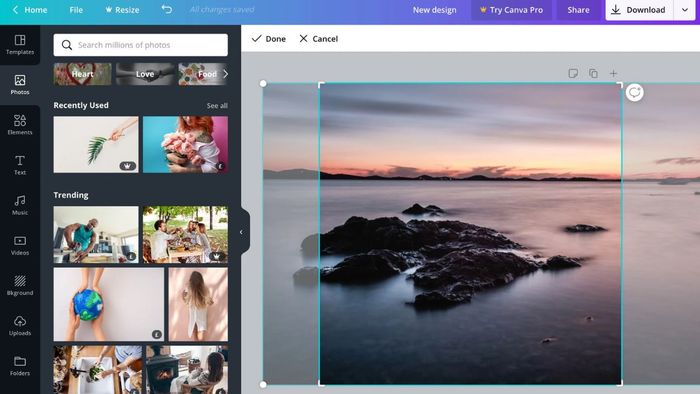The height and width of the screenshot is (394, 700).
Task: Expand the download options chevron
Action: 684,10
